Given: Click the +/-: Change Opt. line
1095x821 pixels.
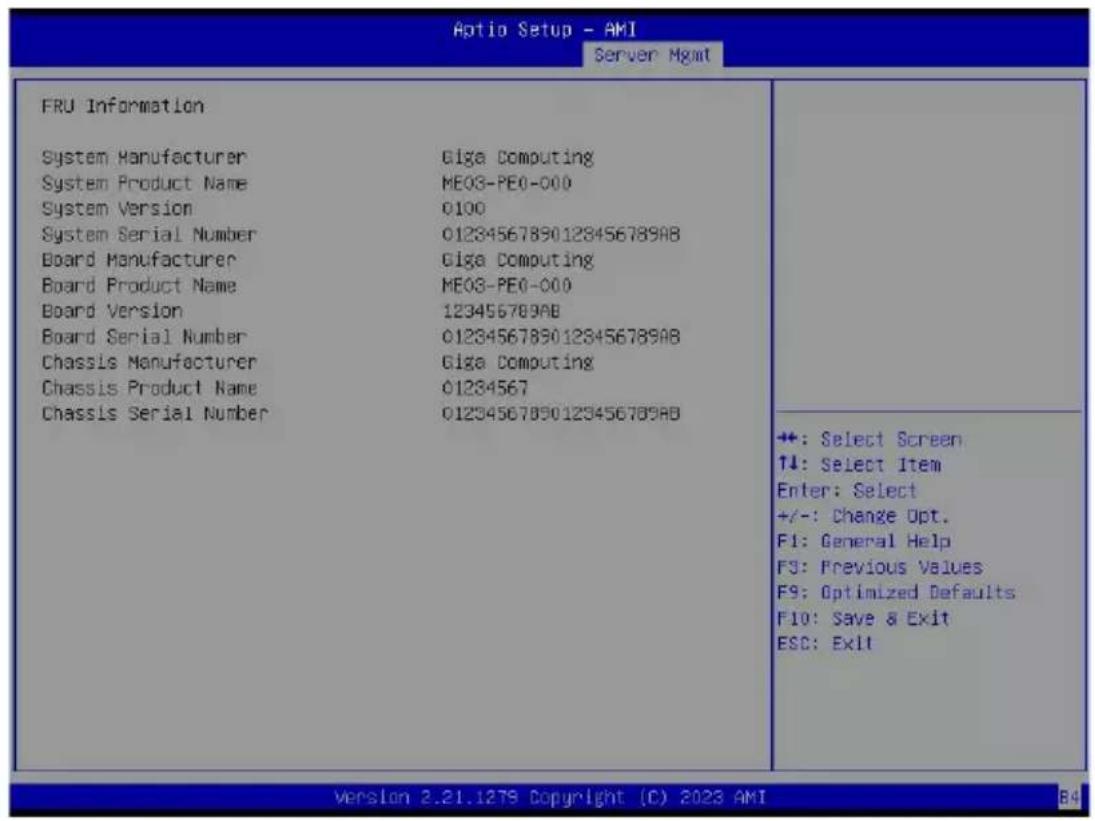Looking at the screenshot, I should [x=863, y=516].
